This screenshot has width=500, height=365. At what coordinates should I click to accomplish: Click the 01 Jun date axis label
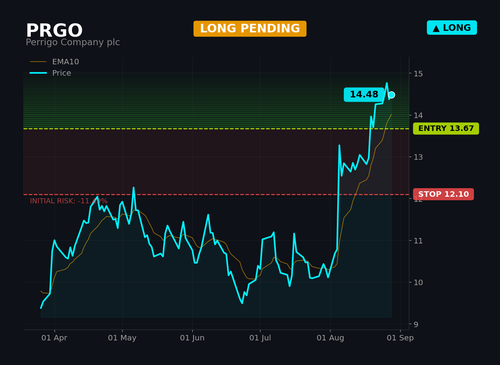pos(192,338)
